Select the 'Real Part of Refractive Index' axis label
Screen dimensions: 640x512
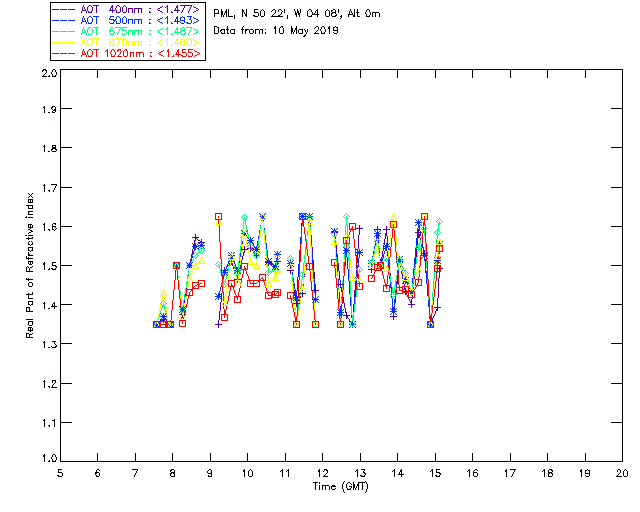(30, 264)
